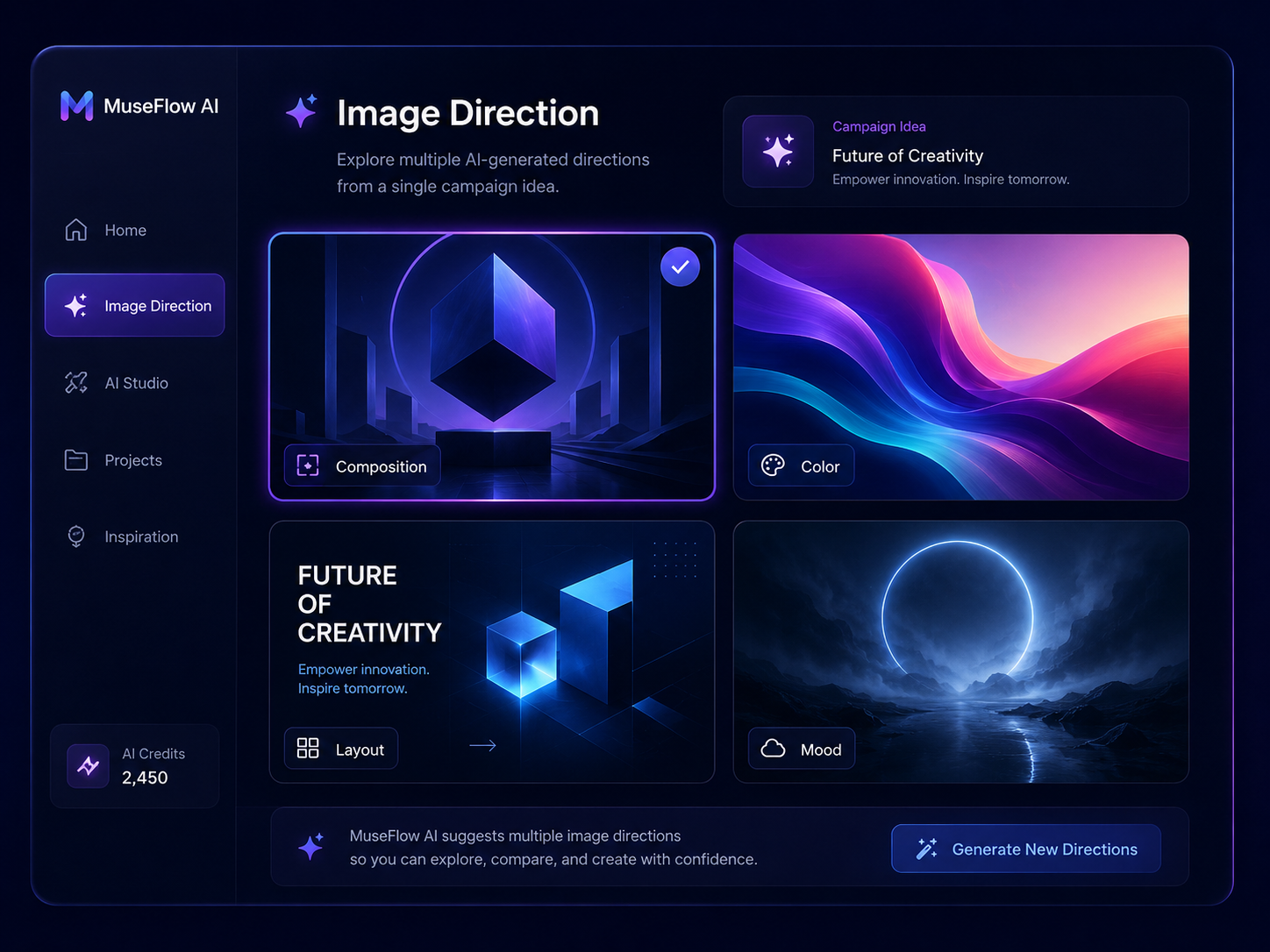Screen dimensions: 1270x952
Task: Open the Home menu item
Action: (134, 230)
